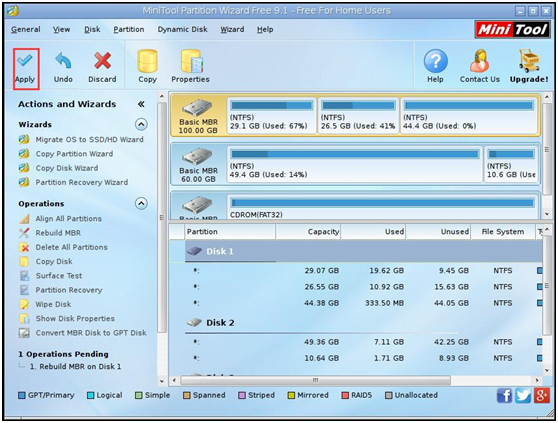
Task: Open the General menu
Action: [x=26, y=30]
